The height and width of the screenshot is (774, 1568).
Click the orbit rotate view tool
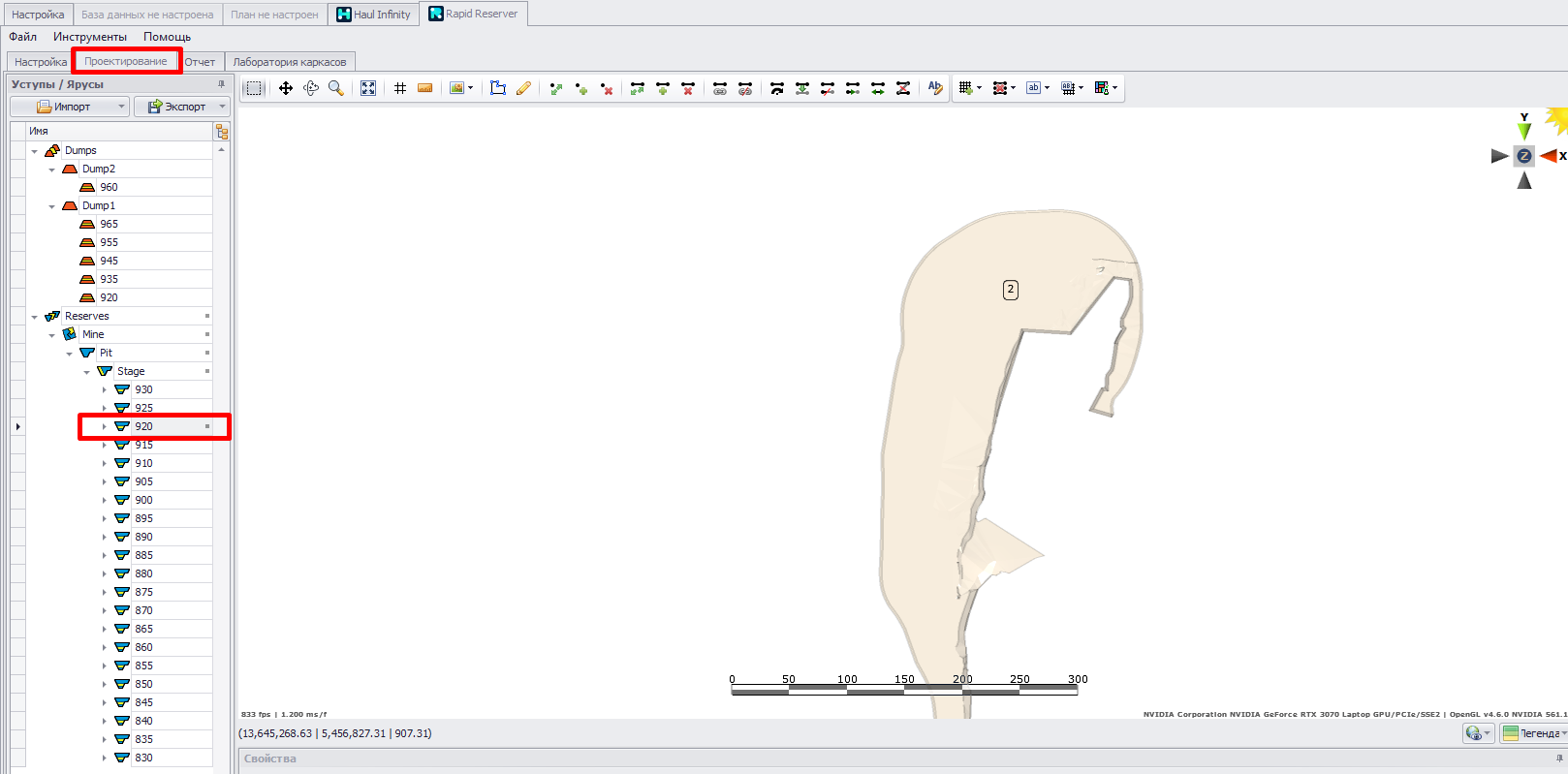[x=311, y=88]
